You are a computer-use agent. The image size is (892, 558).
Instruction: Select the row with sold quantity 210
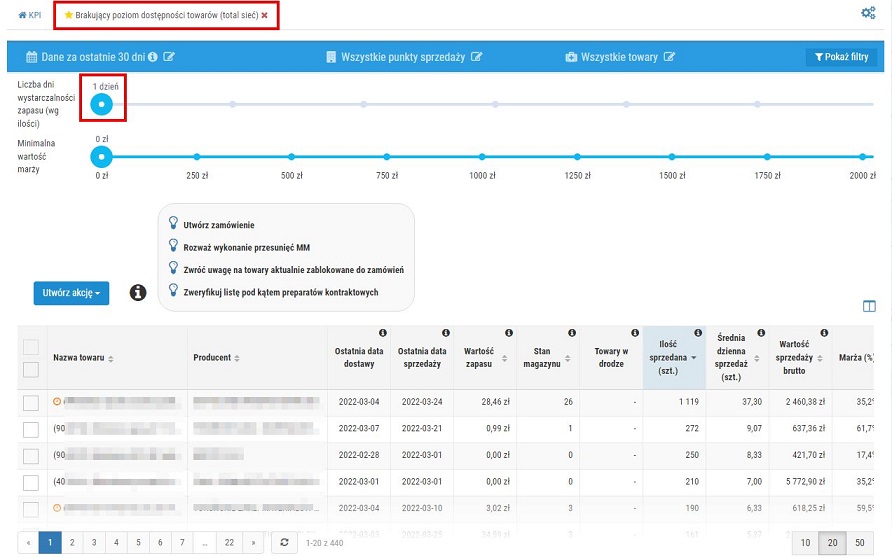click(31, 483)
